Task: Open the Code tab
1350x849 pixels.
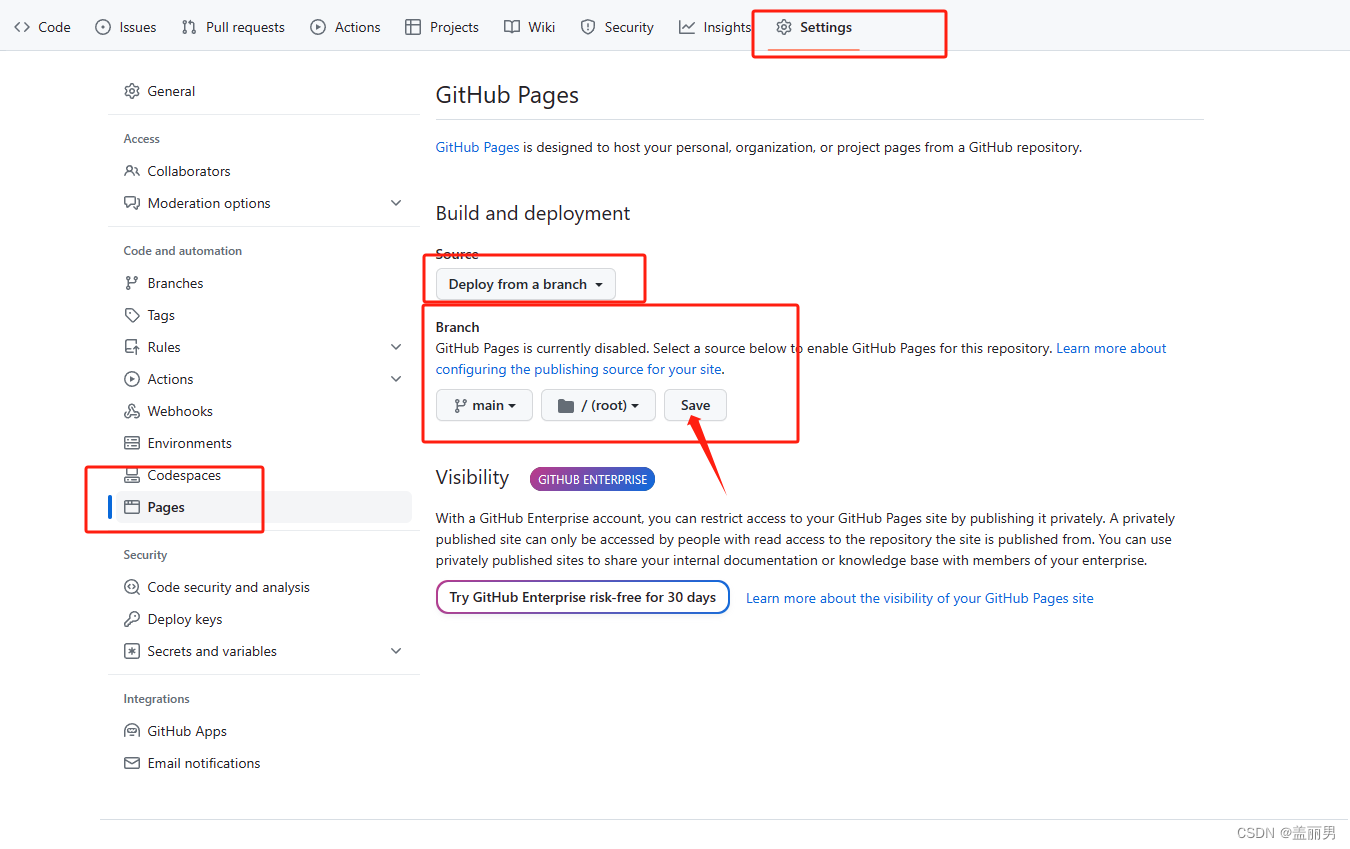Action: 42,27
